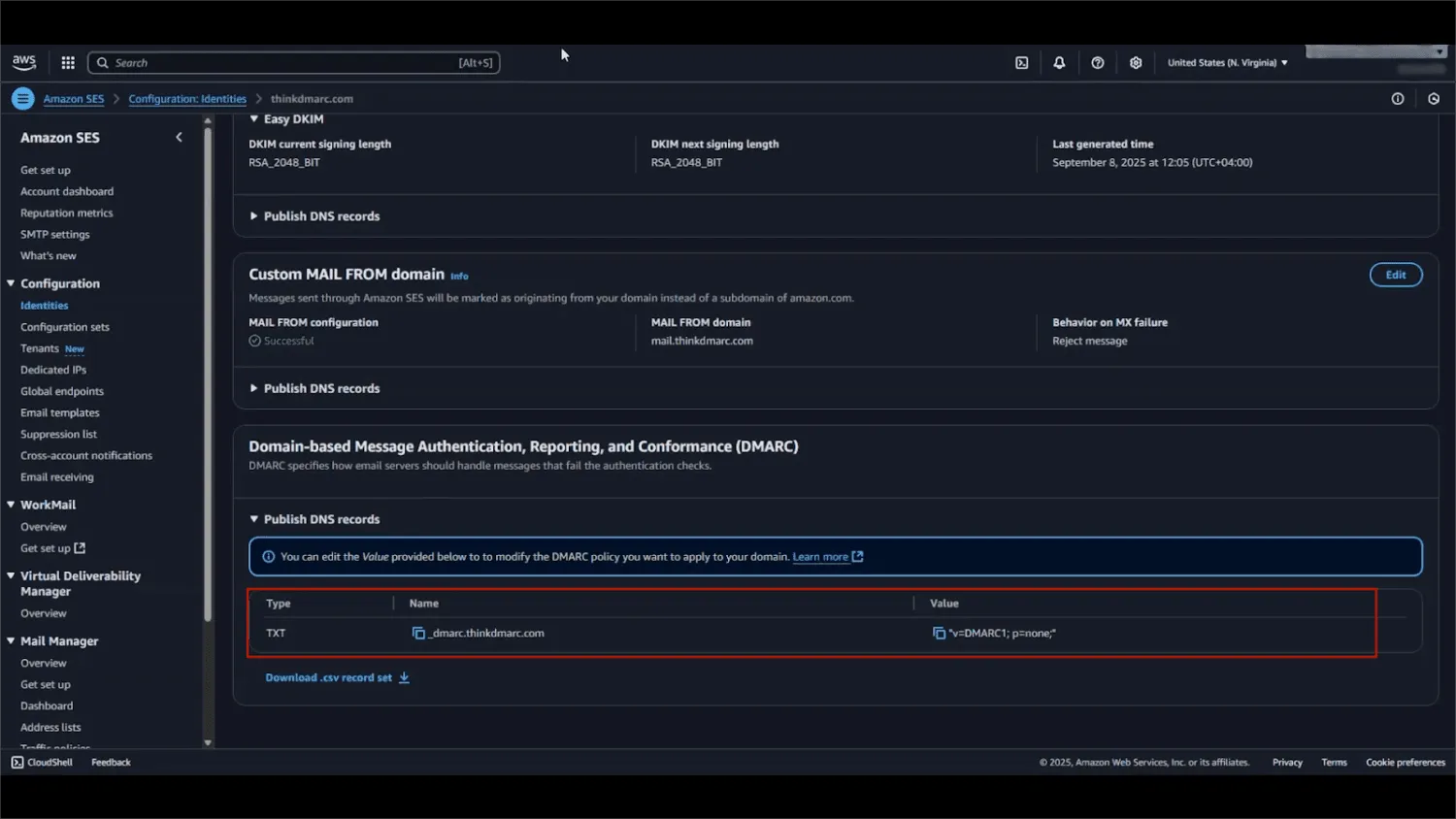1456x819 pixels.
Task: Open the AWS services grid menu
Action: tap(68, 63)
